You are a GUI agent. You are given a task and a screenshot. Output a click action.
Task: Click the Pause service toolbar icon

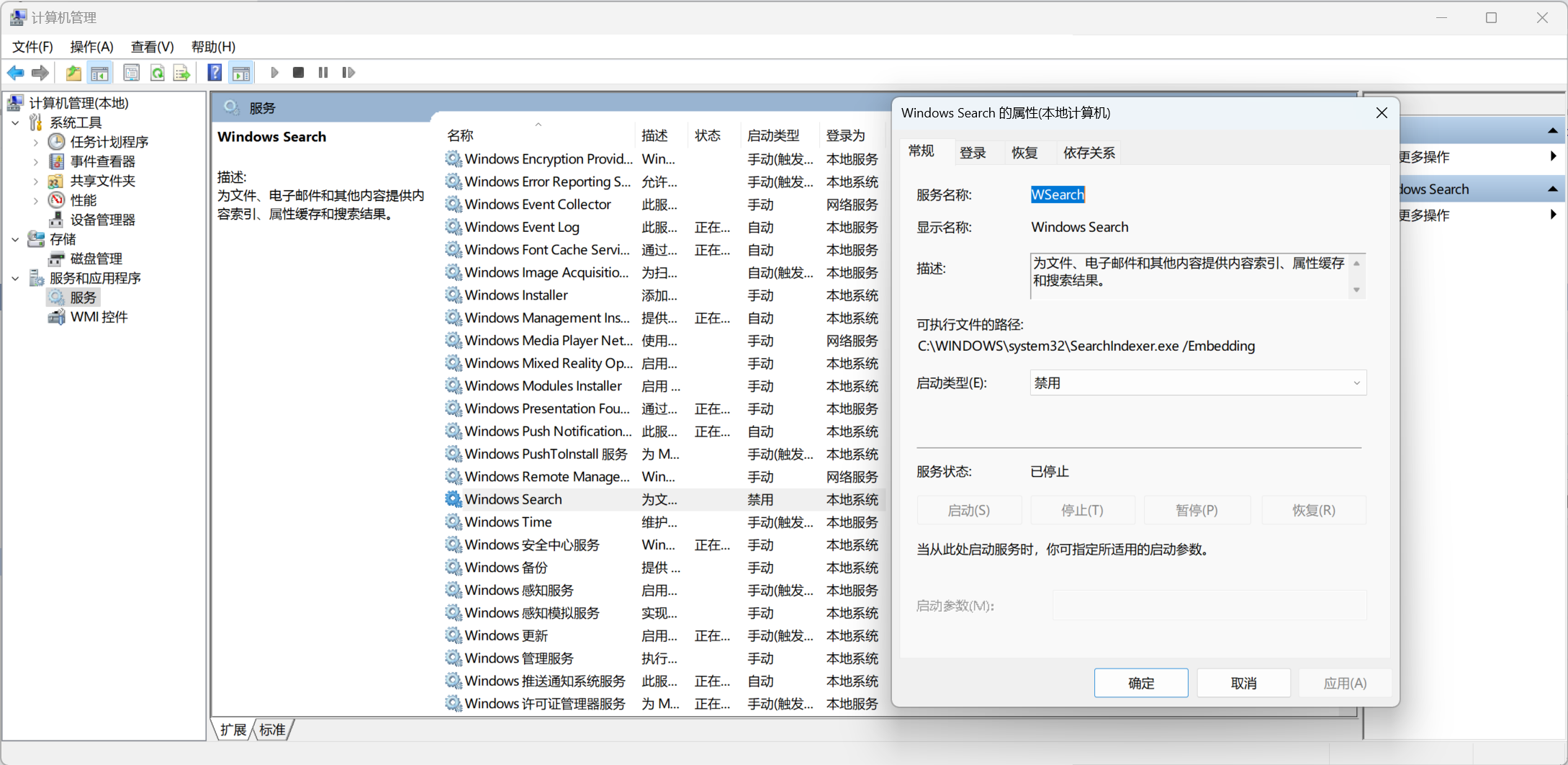(323, 73)
